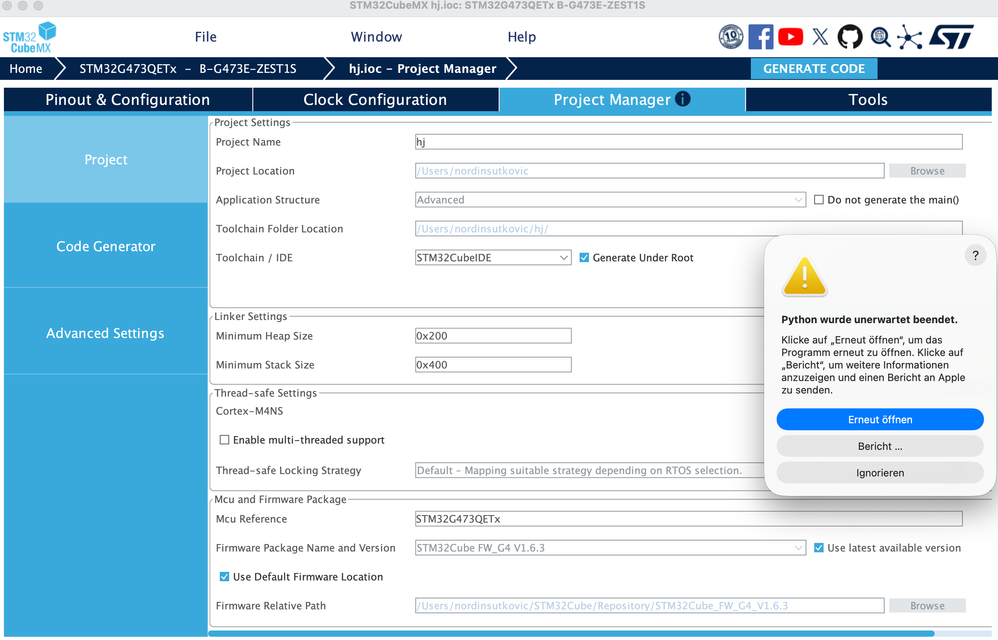Open the Facebook icon link
This screenshot has width=998, height=640.
point(761,37)
